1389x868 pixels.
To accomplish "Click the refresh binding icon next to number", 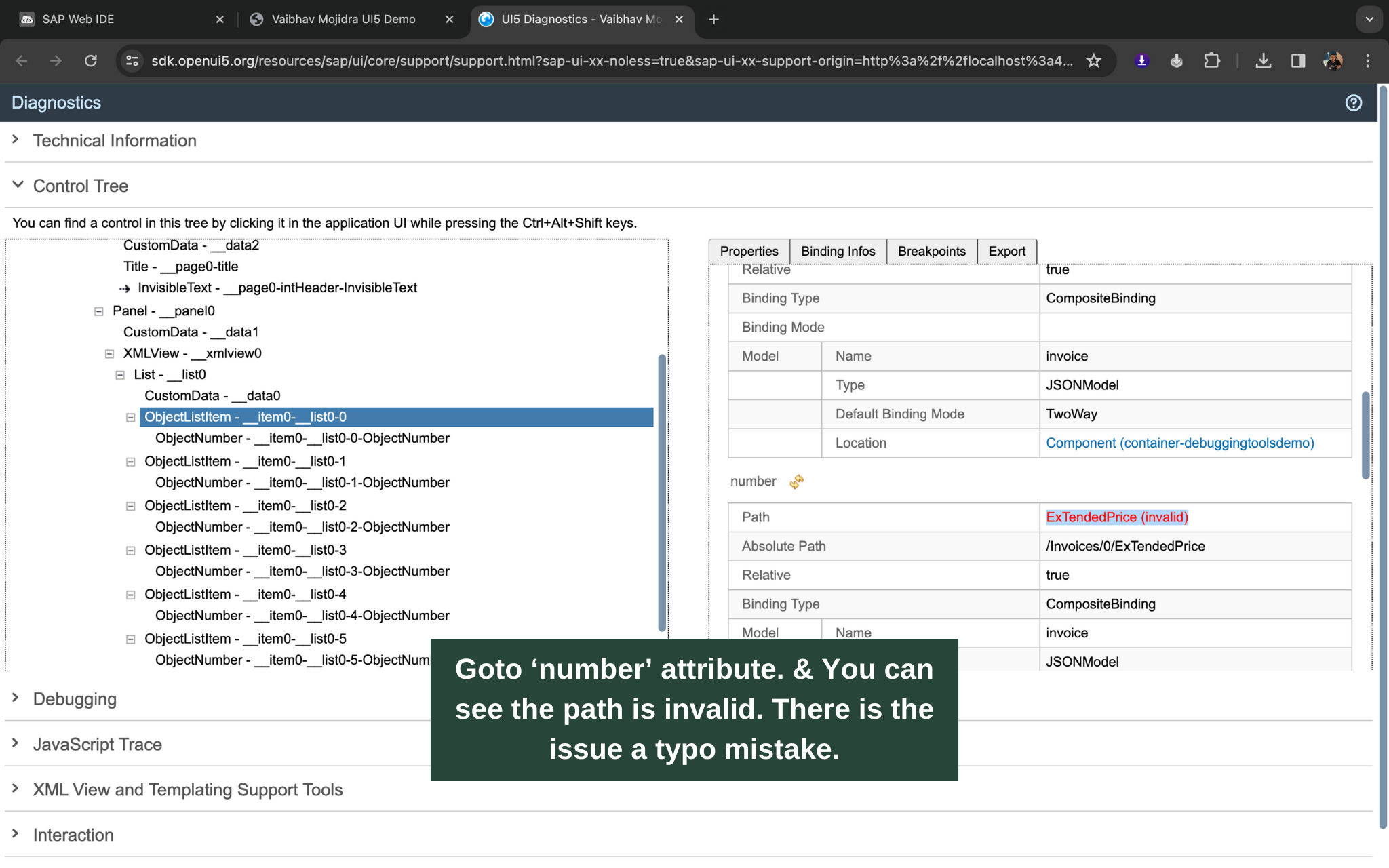I will [797, 481].
